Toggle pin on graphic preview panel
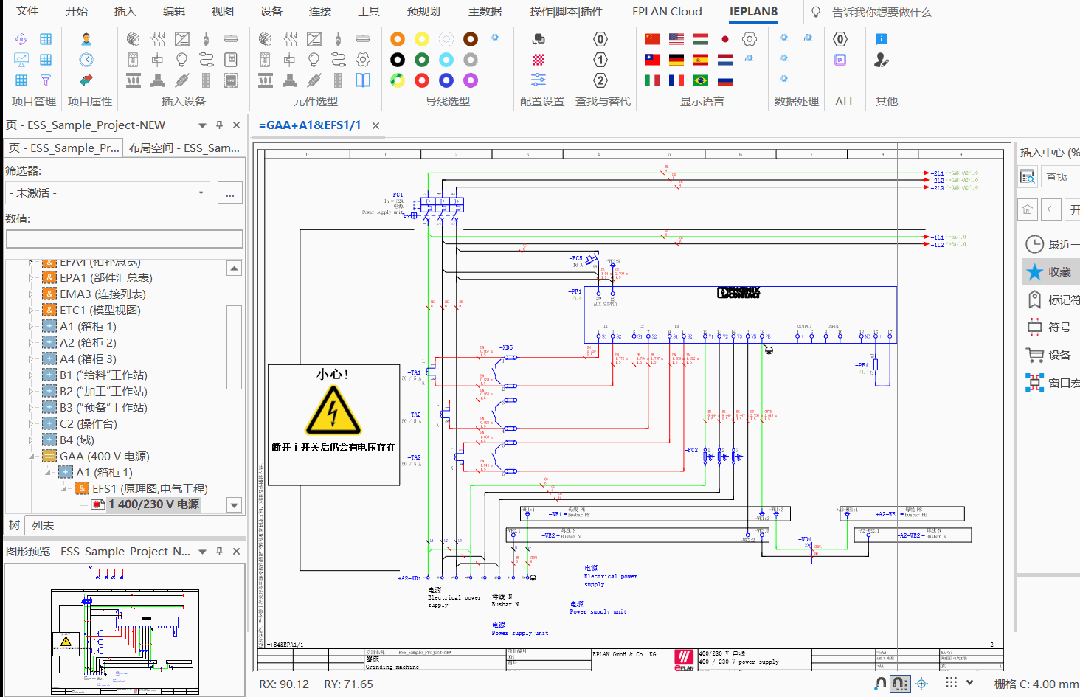Viewport: 1080px width, 697px height. (219, 551)
